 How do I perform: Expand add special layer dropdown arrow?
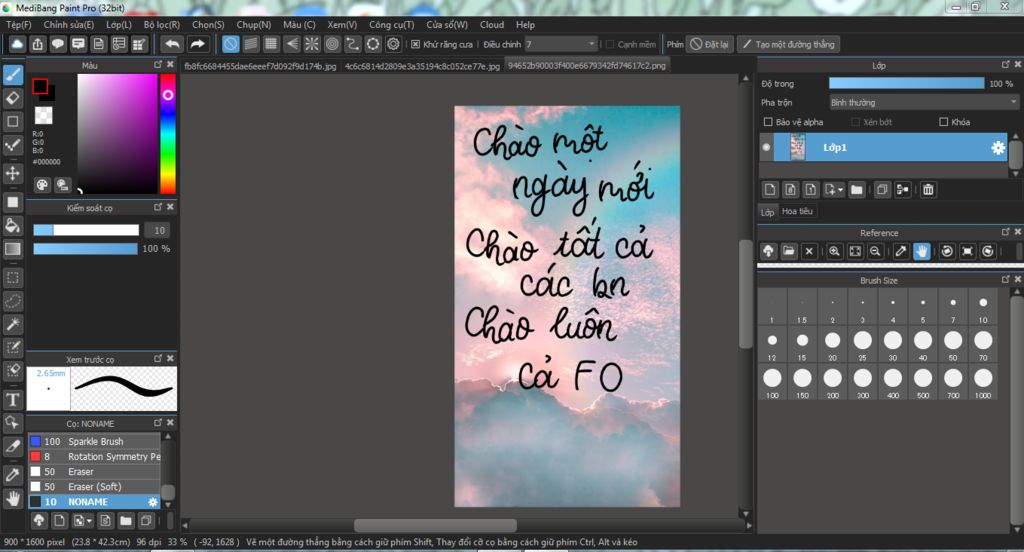click(840, 190)
